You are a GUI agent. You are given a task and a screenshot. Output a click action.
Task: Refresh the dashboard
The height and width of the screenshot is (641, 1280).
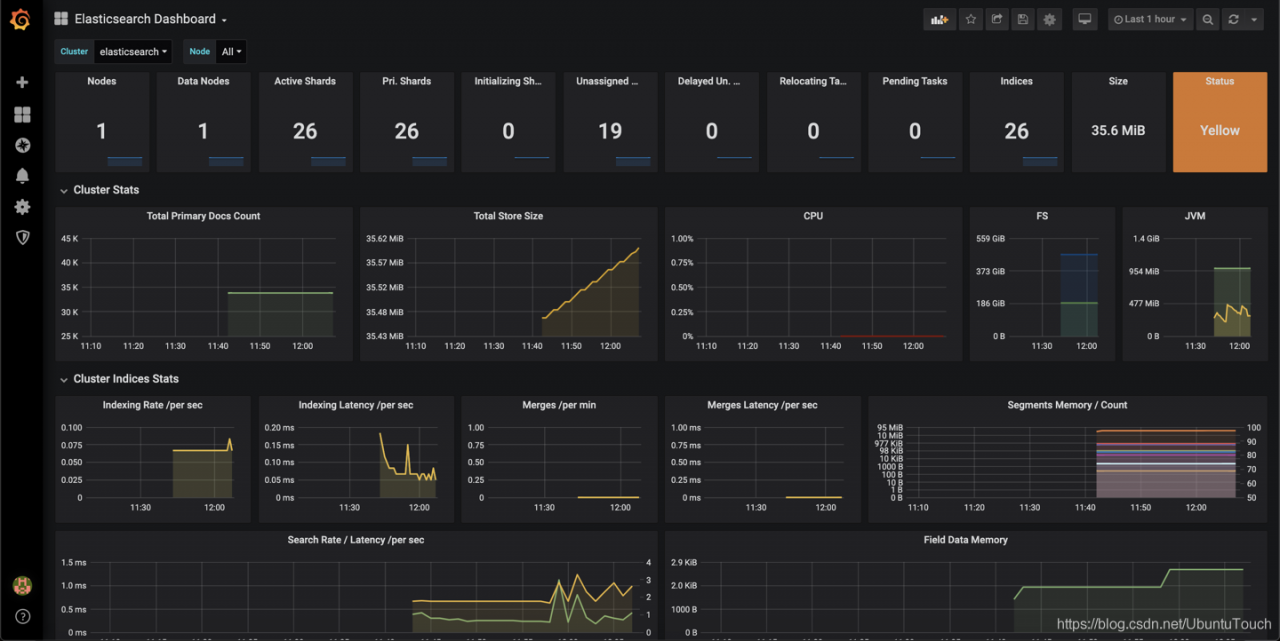1233,19
